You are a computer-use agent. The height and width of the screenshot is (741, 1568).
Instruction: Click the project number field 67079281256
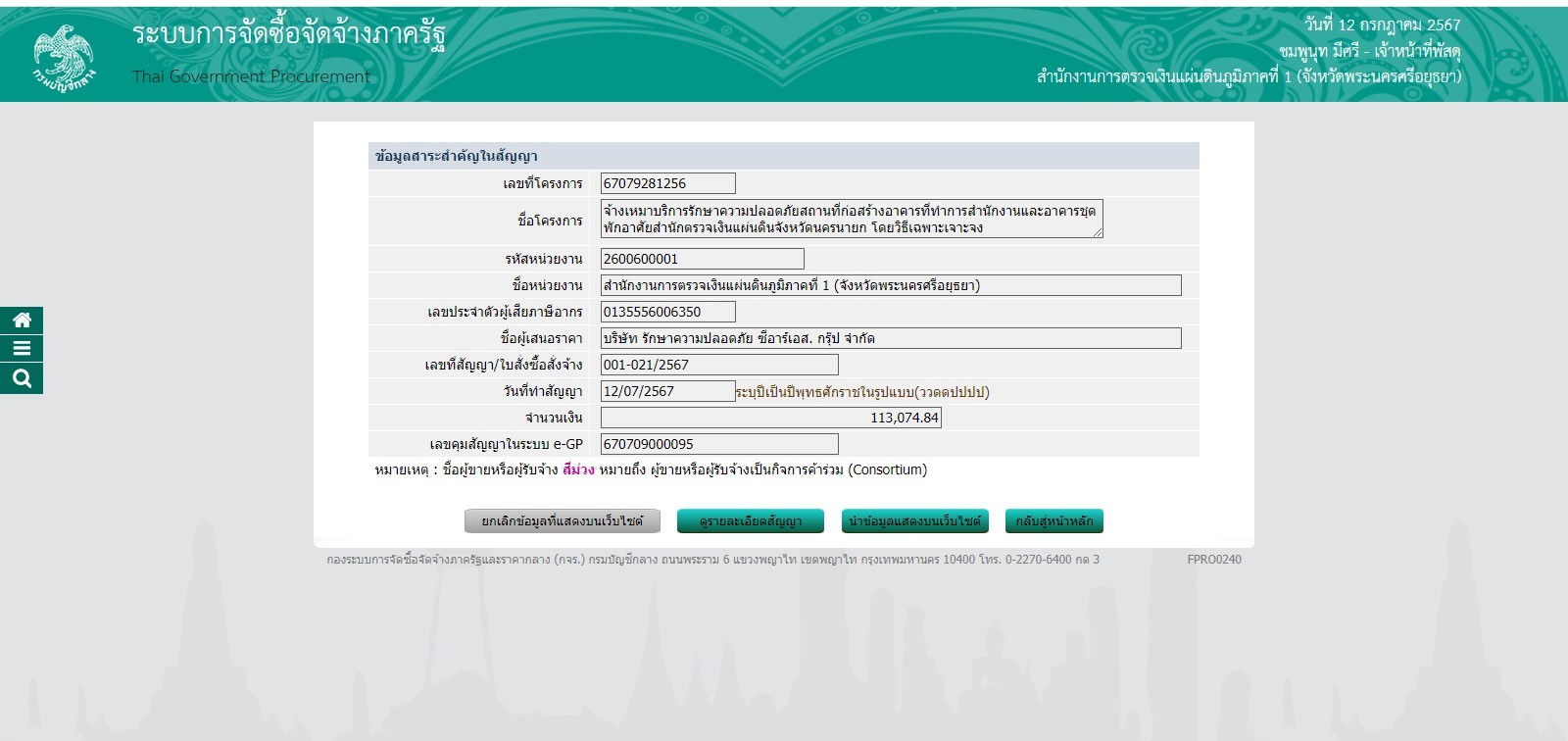667,183
